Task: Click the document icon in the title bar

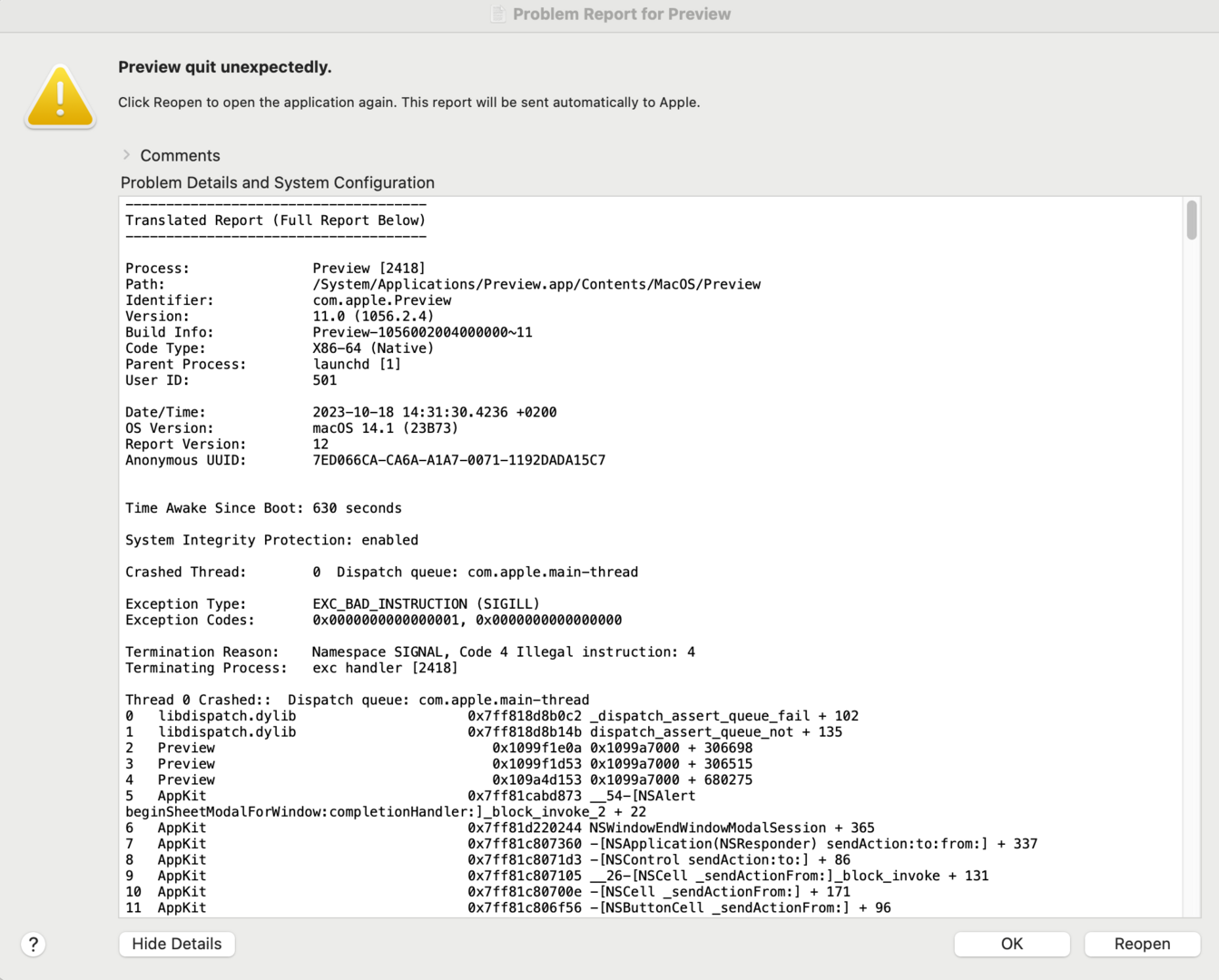Action: pos(498,14)
